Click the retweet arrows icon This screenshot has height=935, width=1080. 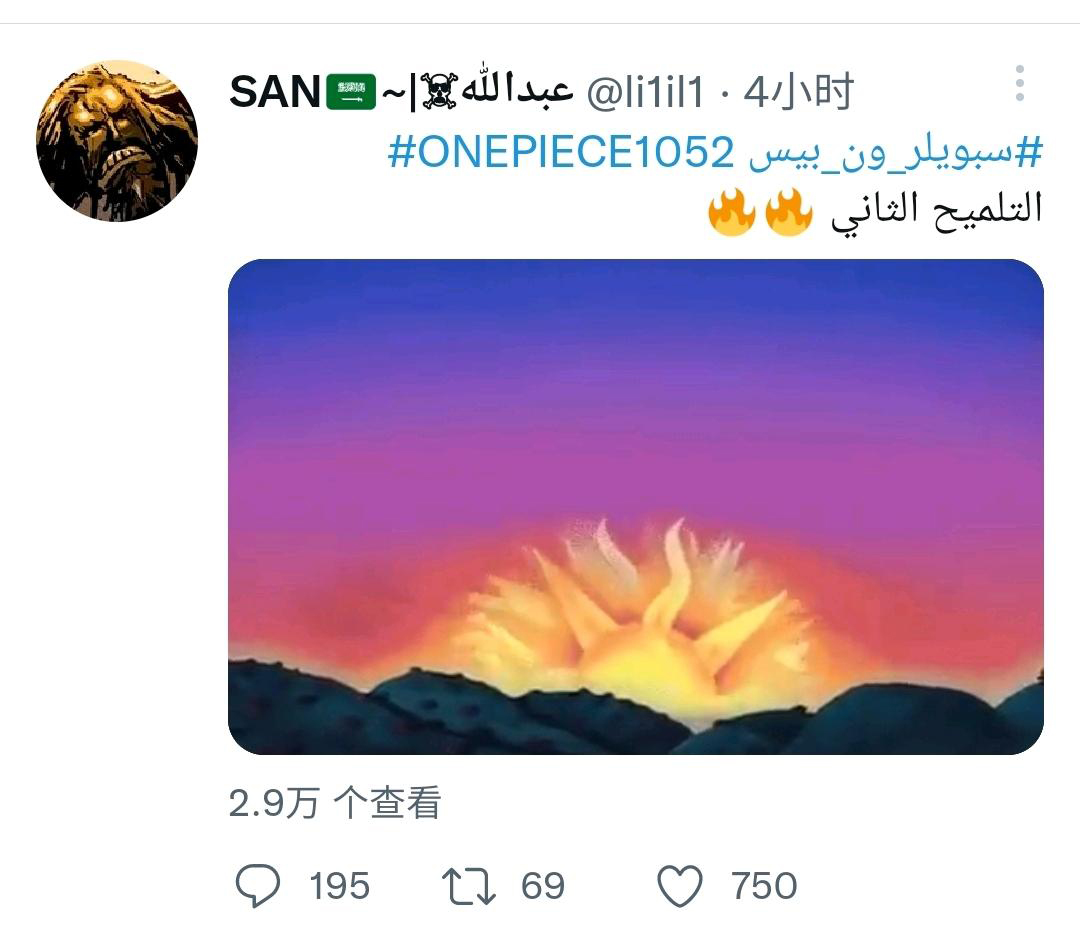(469, 886)
